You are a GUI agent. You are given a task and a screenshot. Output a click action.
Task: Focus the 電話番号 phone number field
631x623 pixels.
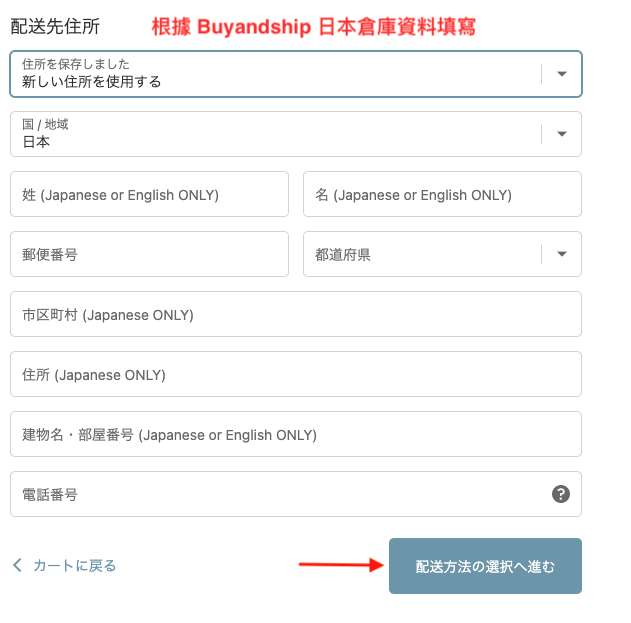coord(280,495)
